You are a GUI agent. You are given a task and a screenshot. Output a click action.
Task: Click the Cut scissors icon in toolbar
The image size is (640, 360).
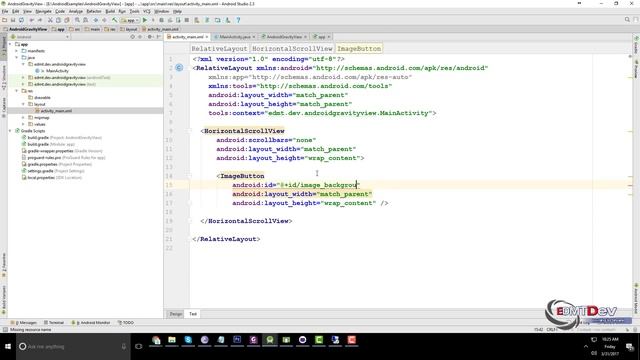(50, 20)
